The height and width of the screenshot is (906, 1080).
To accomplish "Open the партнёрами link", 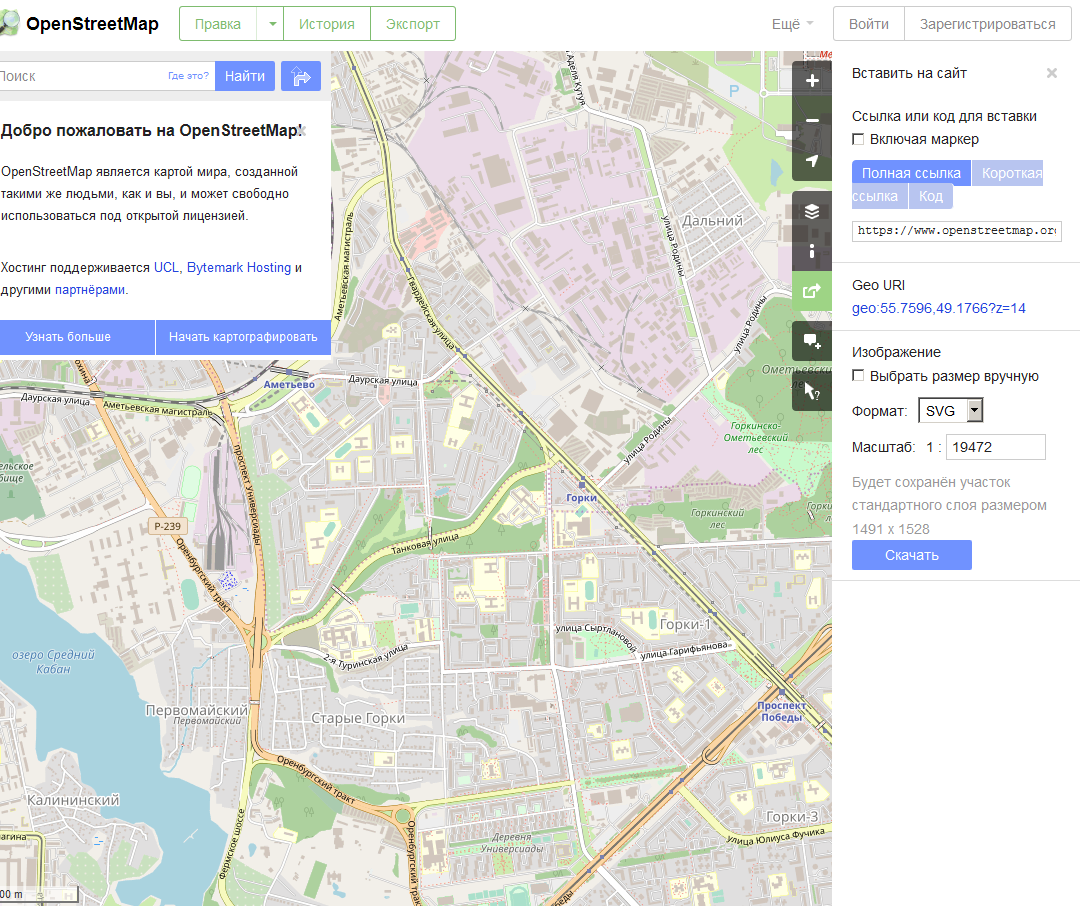I will pos(90,289).
